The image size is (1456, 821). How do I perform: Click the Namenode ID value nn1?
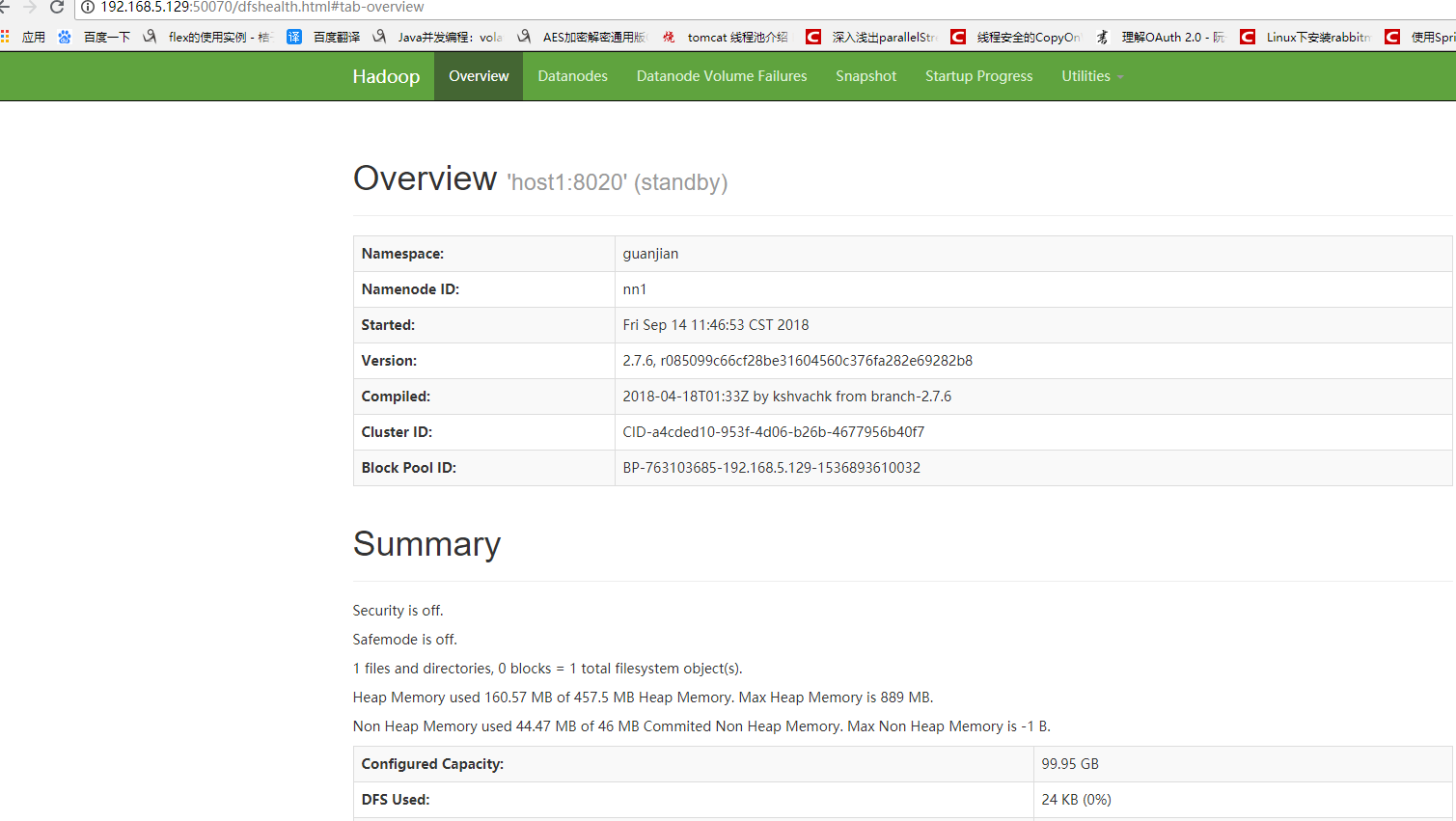coord(634,289)
